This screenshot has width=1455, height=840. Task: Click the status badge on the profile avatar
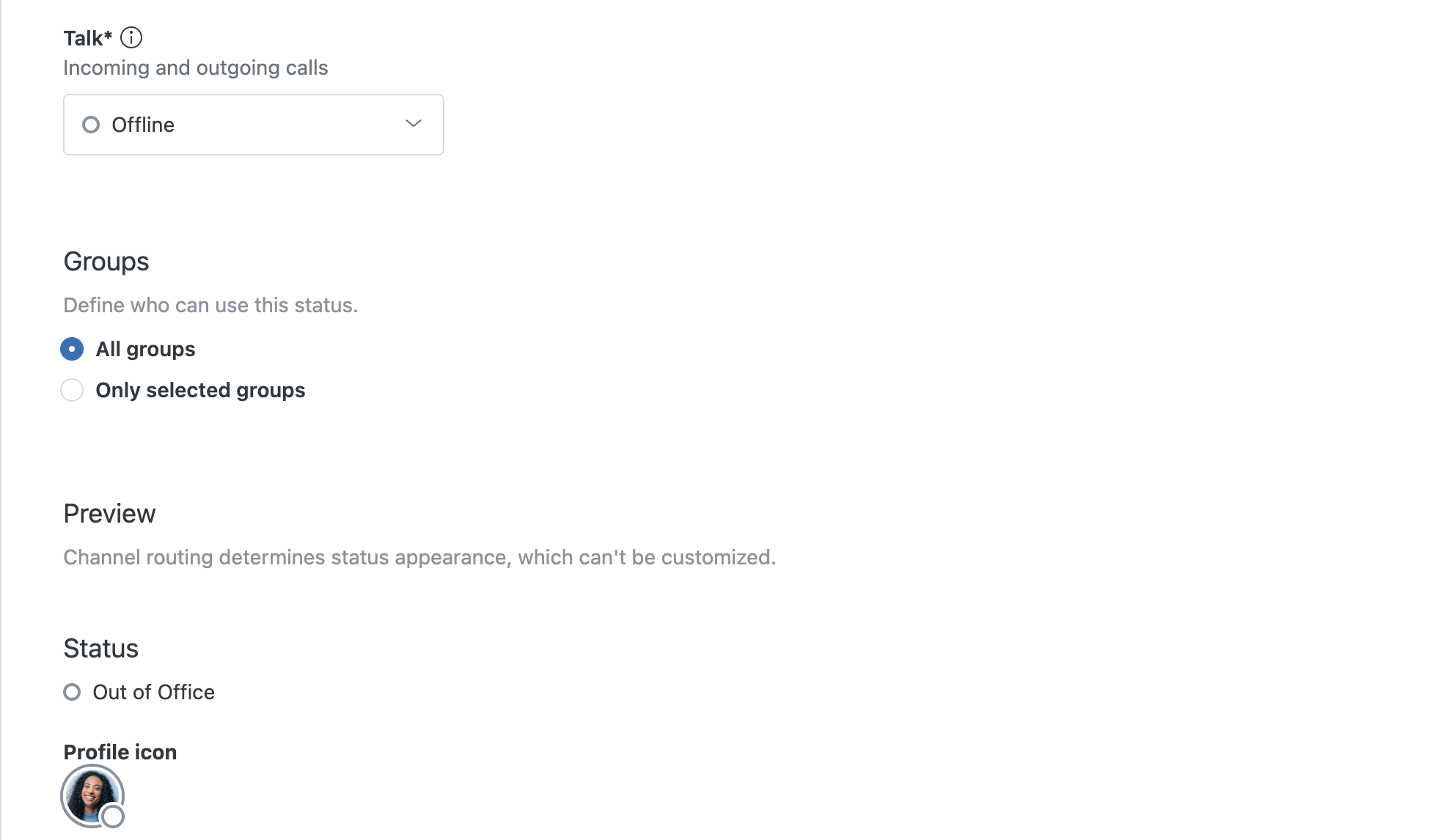click(x=113, y=816)
